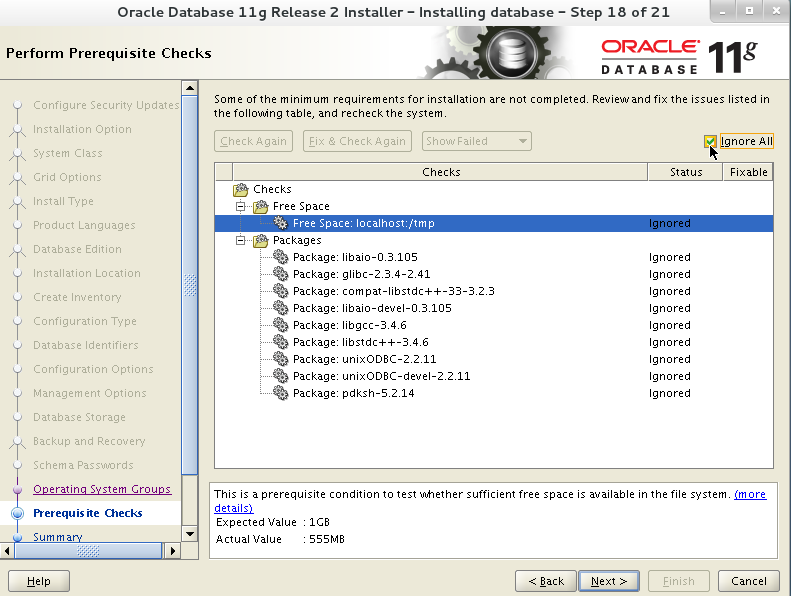Select row Package: compat-libstdc++-33-3.2.3
791x596 pixels.
494,291
